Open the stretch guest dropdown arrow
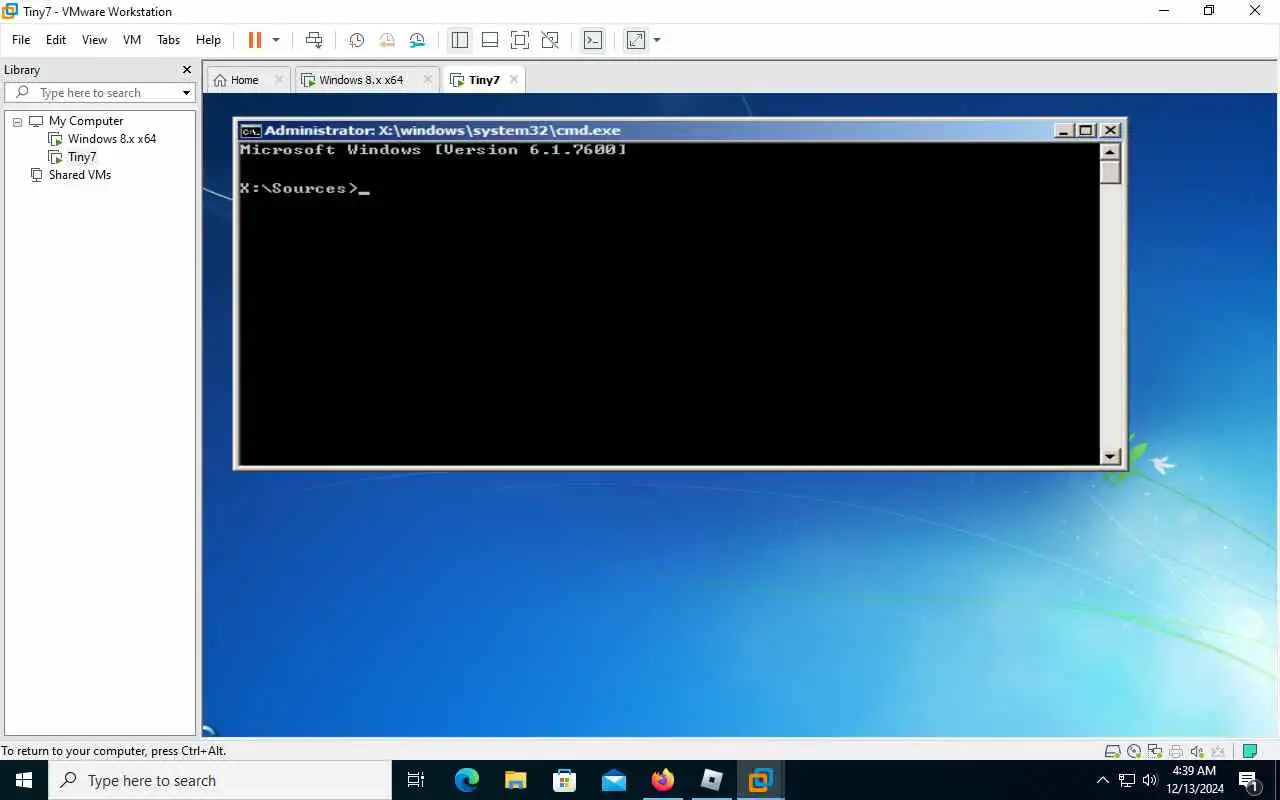The image size is (1280, 800). (x=657, y=40)
